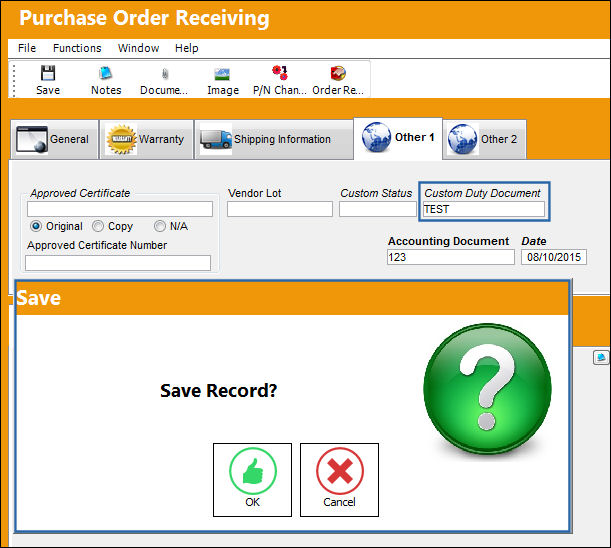Screen dimensions: 611x548
Task: Open the File menu
Action: pos(27,48)
